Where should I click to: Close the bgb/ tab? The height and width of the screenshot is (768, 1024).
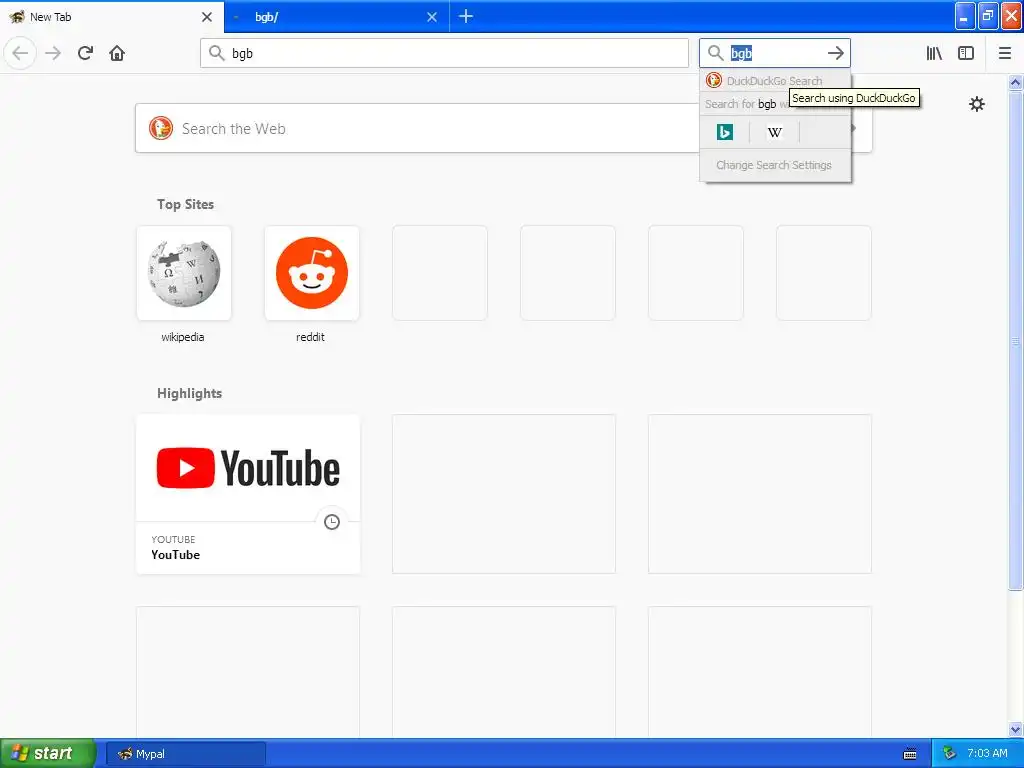432,16
